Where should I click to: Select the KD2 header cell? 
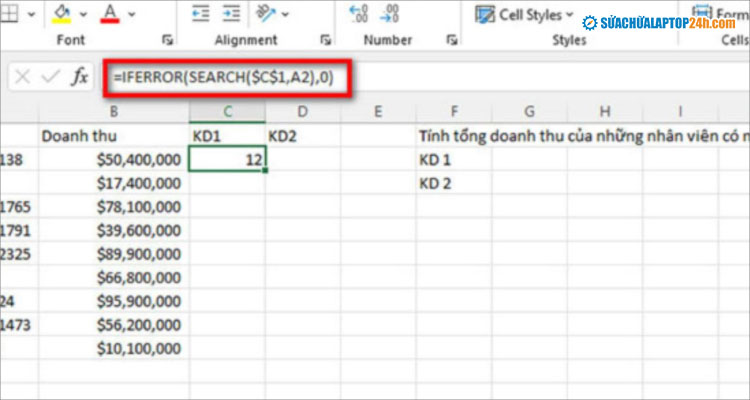302,135
